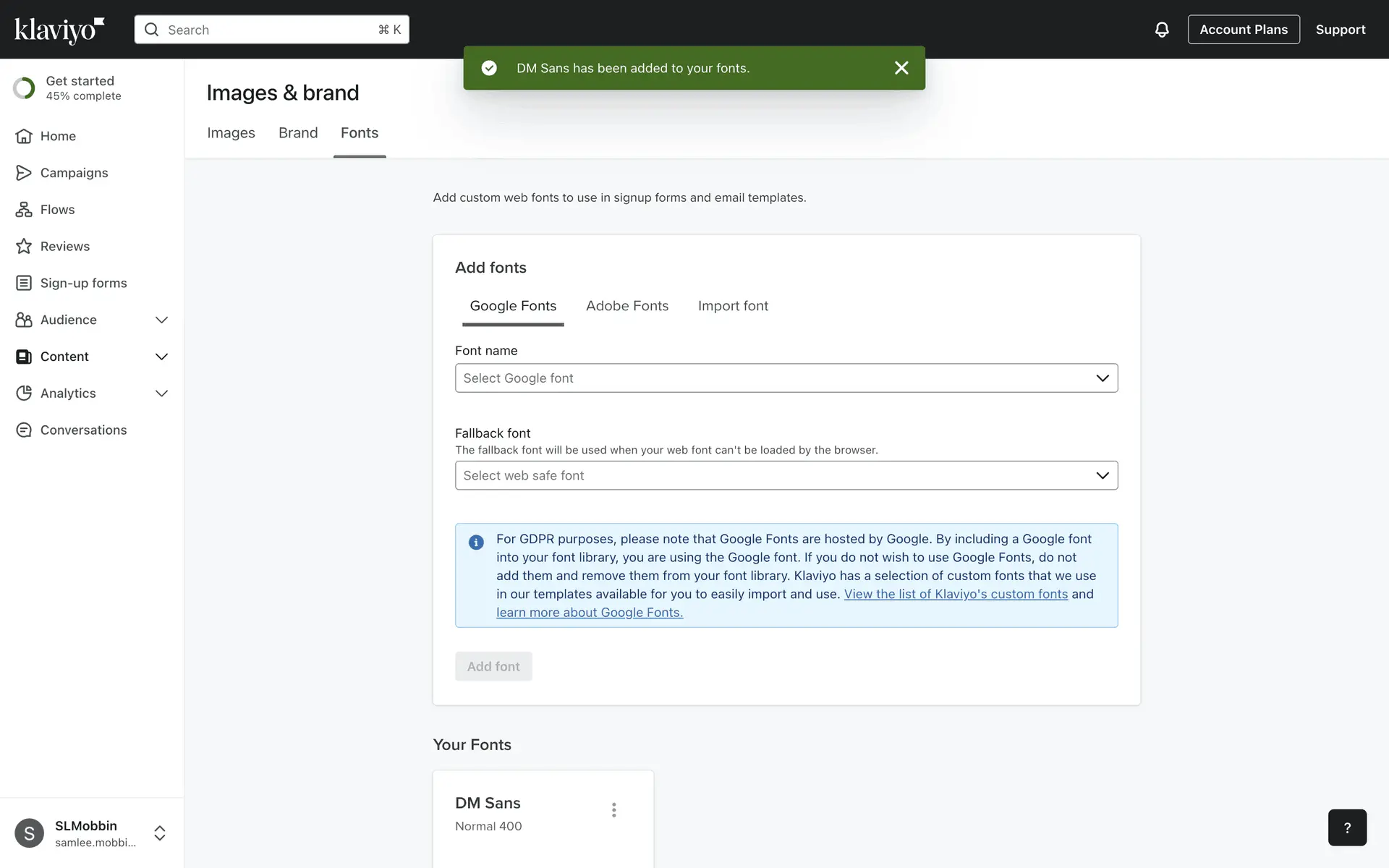Click into the Search field
The height and width of the screenshot is (868, 1389).
271,30
